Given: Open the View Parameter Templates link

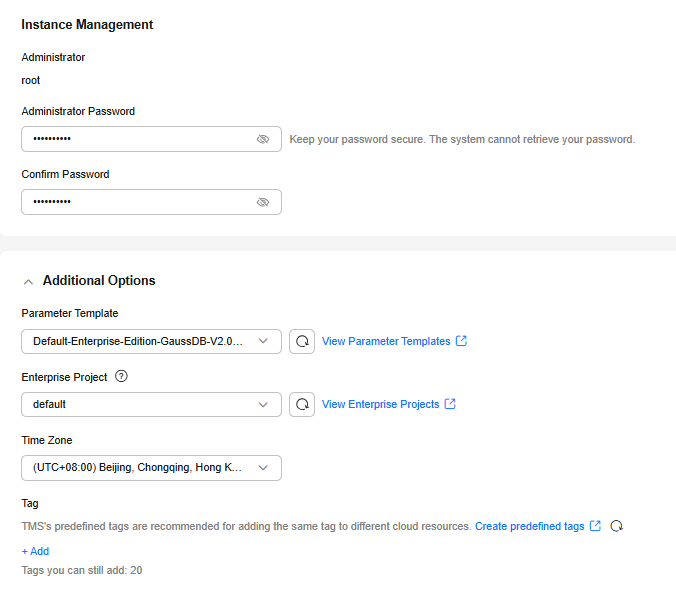Looking at the screenshot, I should point(386,341).
